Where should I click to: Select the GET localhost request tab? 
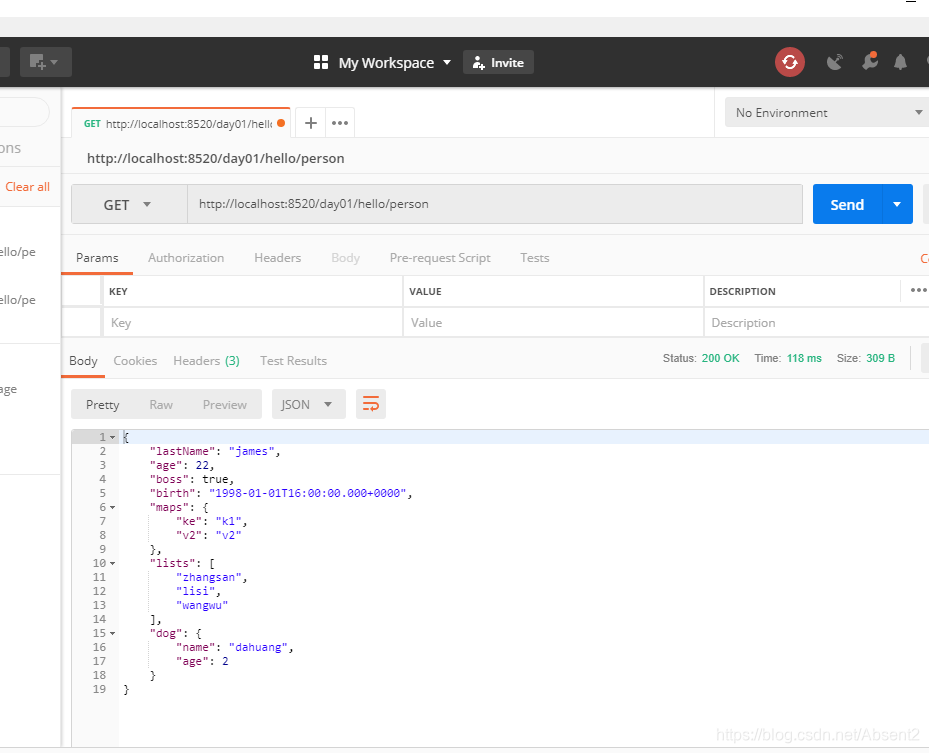pos(181,123)
